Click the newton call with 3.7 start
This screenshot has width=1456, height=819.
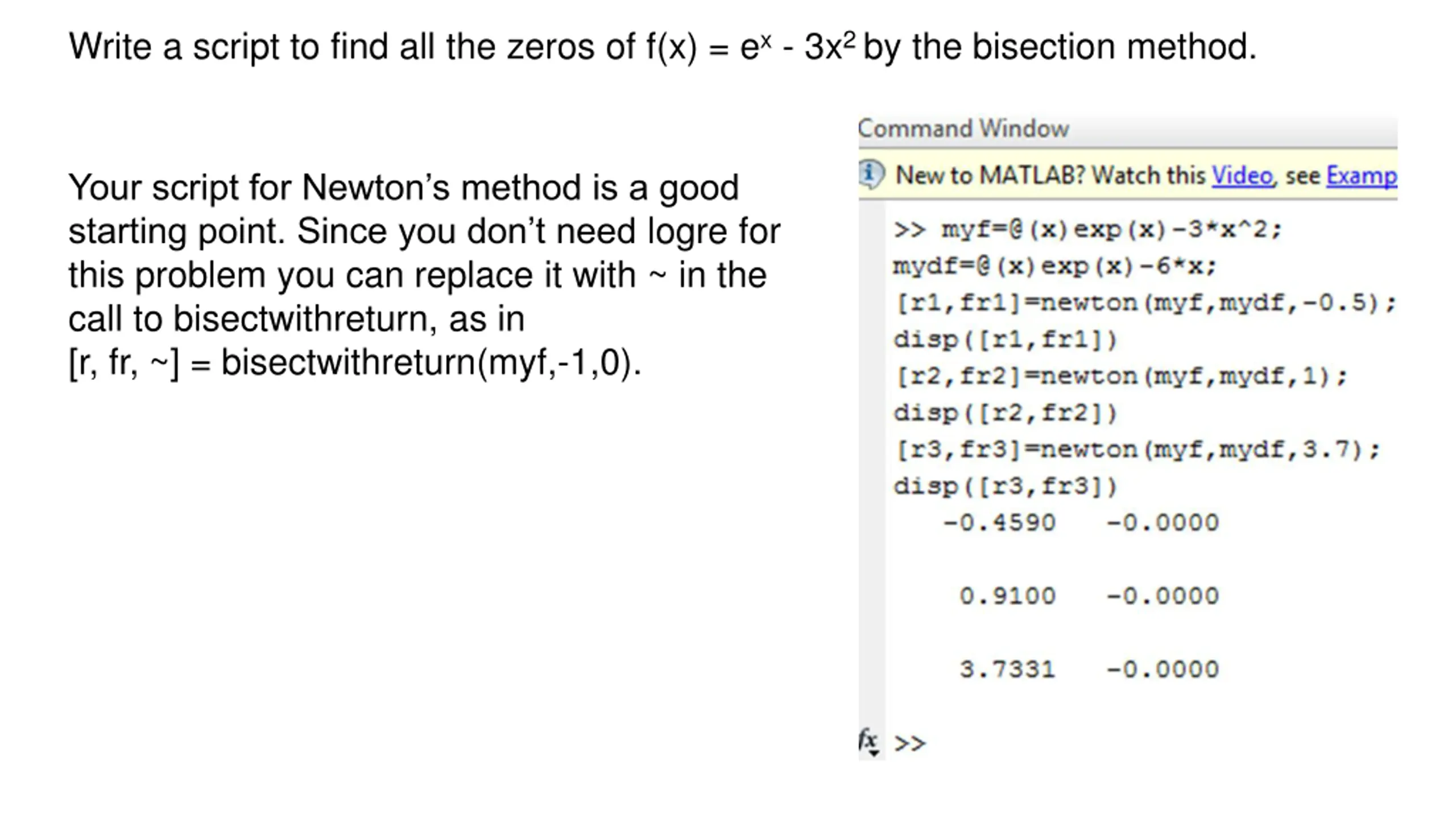point(1137,450)
